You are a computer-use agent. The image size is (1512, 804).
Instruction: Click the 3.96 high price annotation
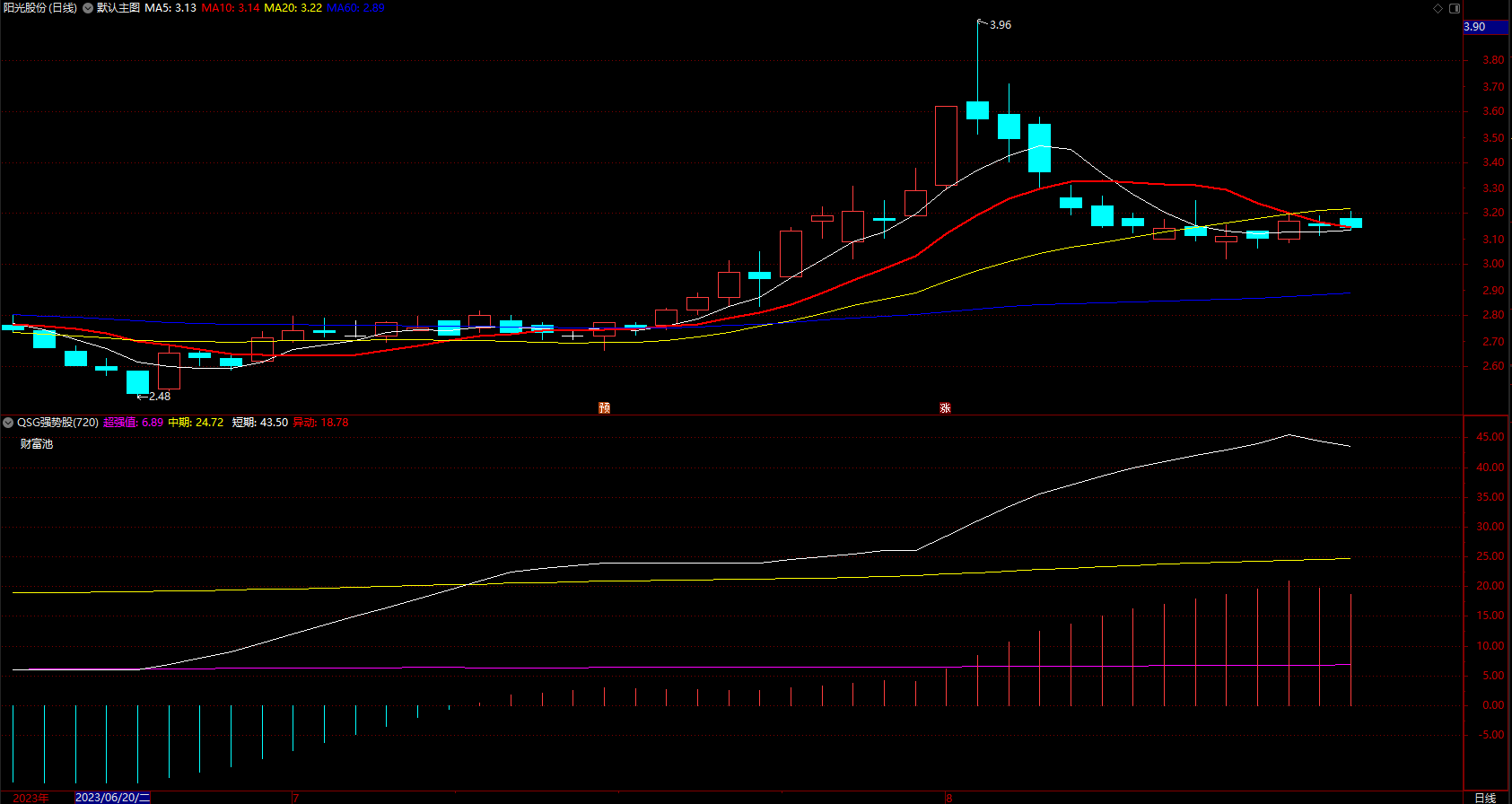(1000, 25)
